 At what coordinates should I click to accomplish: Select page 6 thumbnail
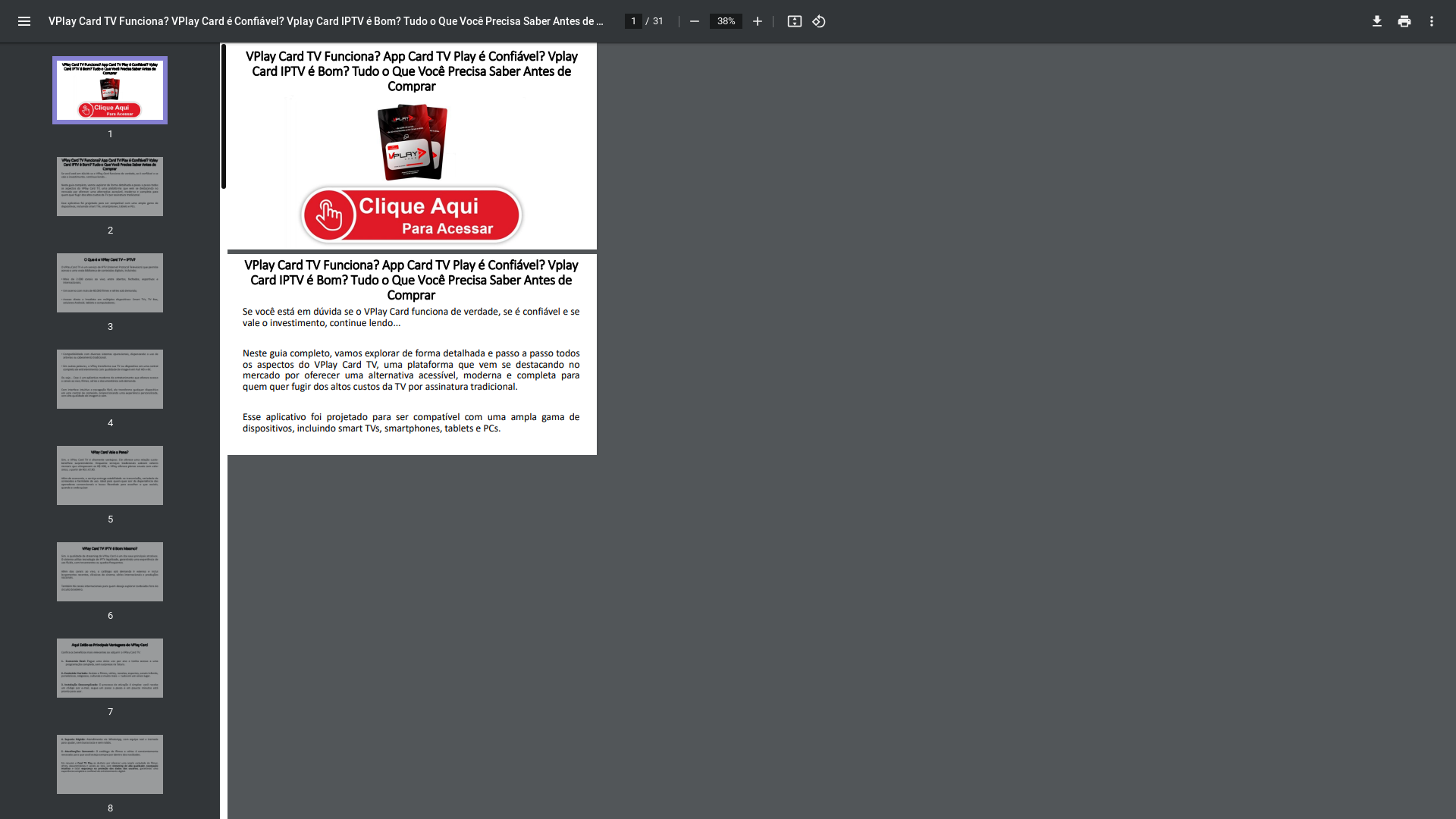tap(110, 572)
